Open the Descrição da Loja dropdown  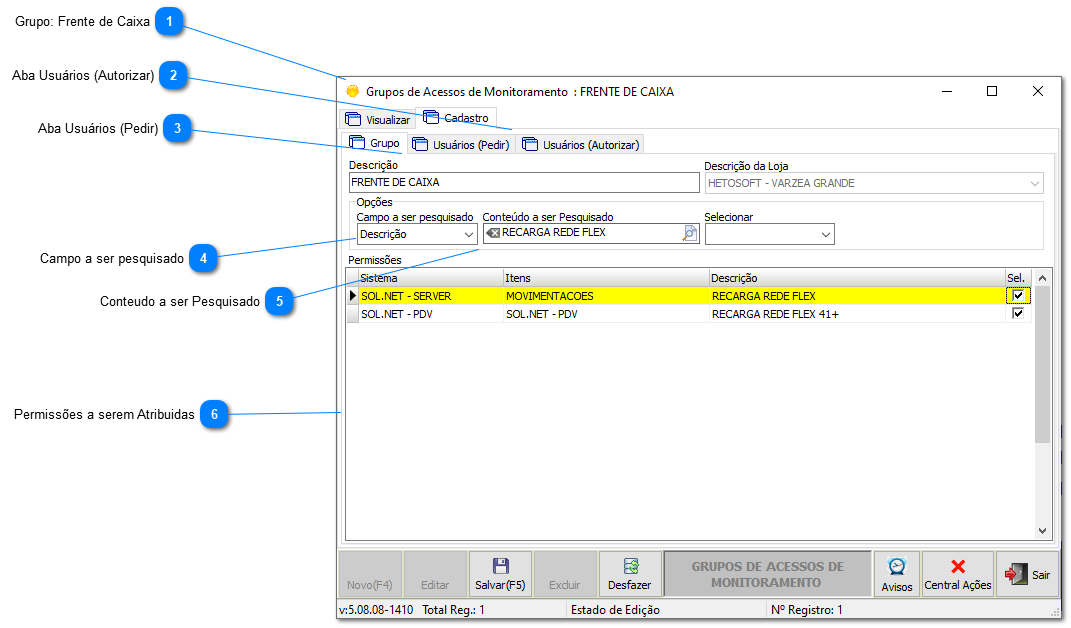click(1034, 184)
